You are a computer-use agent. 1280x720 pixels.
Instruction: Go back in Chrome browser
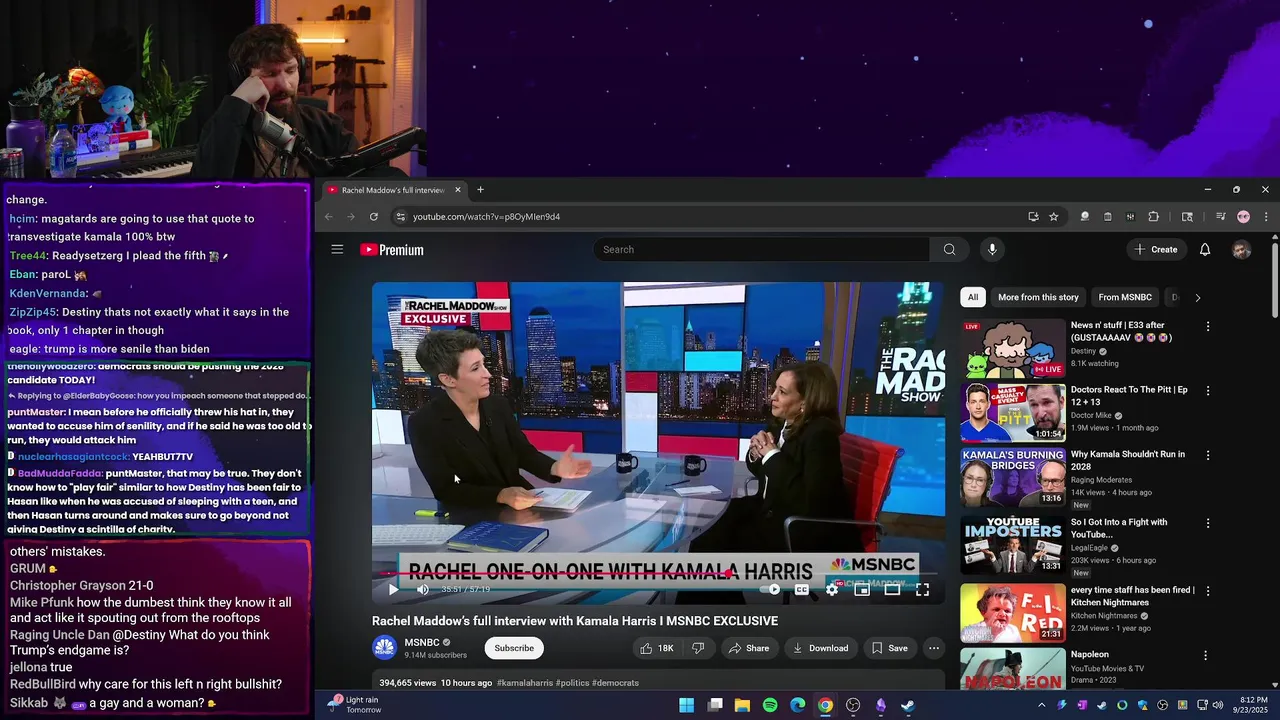[x=328, y=216]
